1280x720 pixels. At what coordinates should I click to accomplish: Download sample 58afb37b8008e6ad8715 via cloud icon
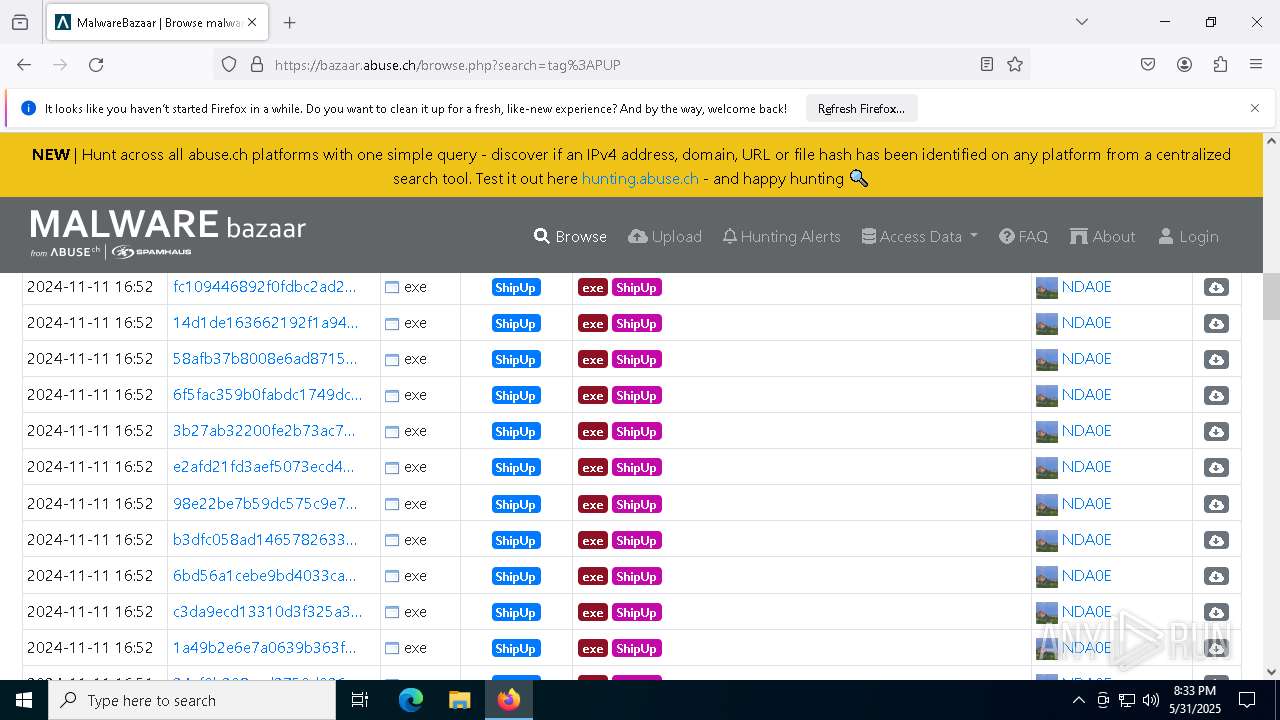point(1216,359)
